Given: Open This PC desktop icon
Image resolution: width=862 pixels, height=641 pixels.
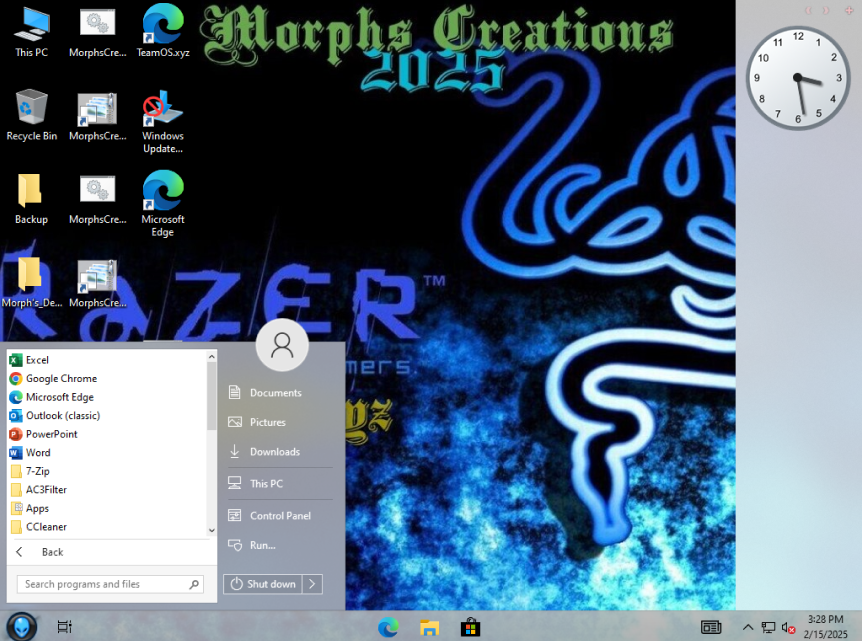Looking at the screenshot, I should point(31,32).
